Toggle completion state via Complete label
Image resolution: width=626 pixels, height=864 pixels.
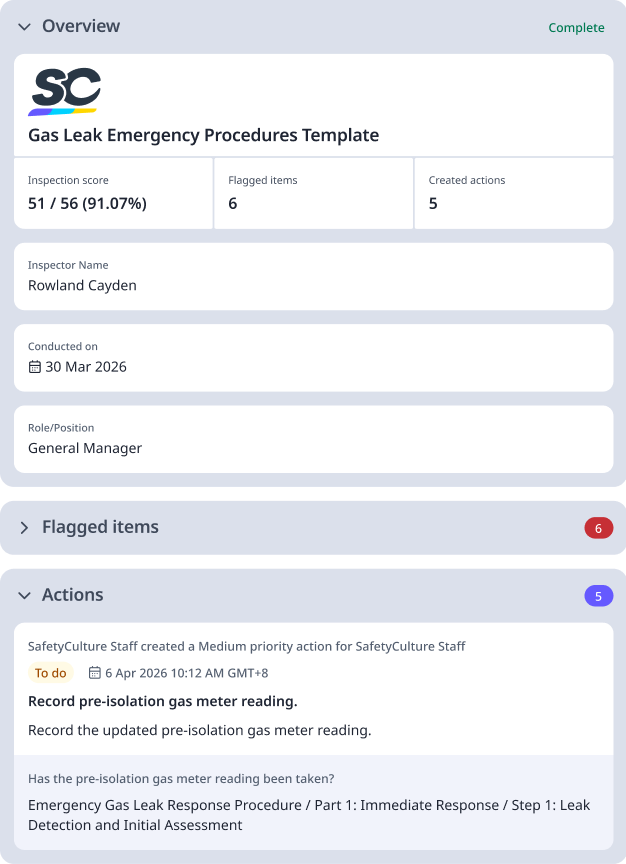pyautogui.click(x=576, y=27)
